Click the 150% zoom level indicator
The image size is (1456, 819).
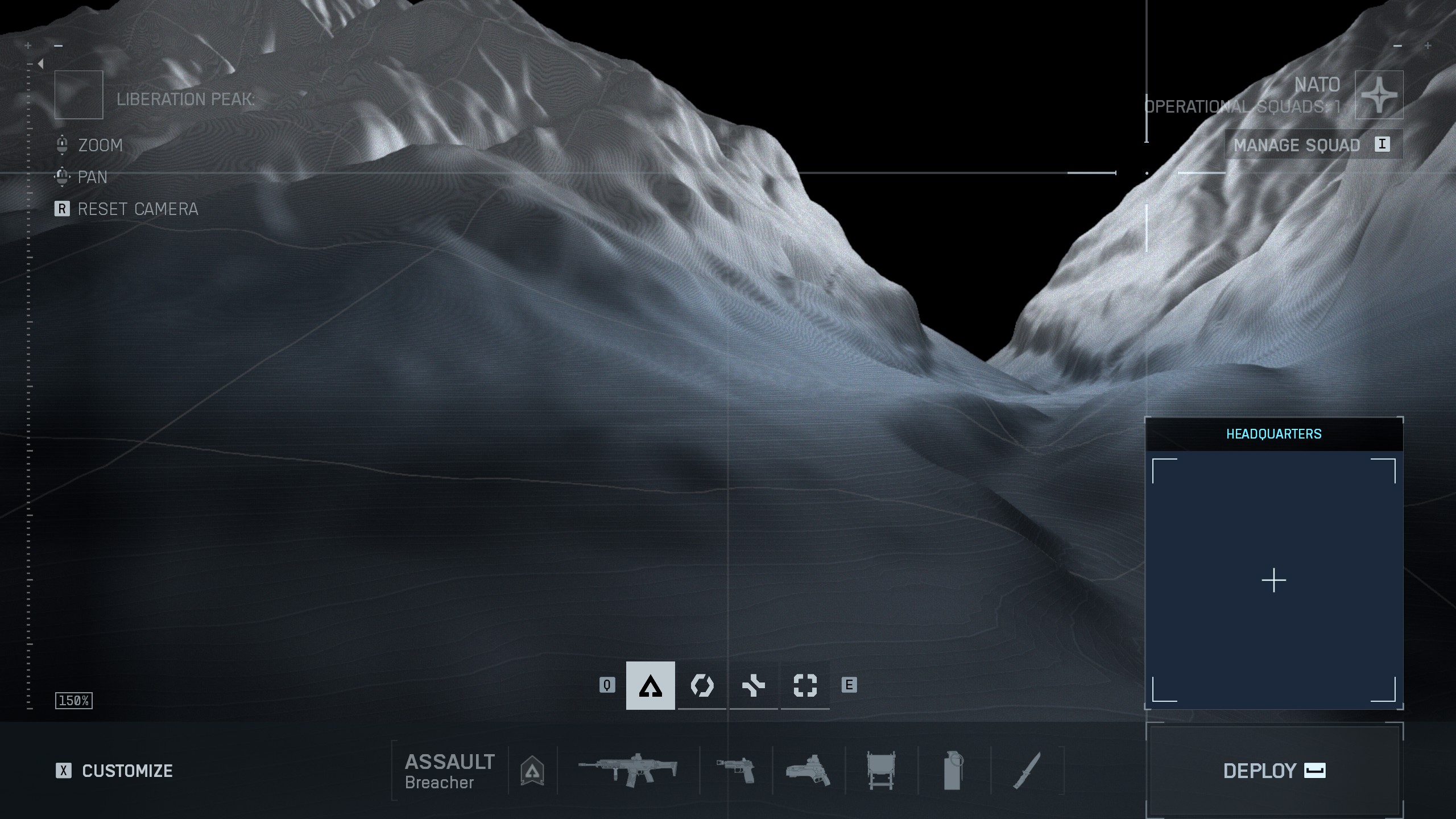(74, 701)
